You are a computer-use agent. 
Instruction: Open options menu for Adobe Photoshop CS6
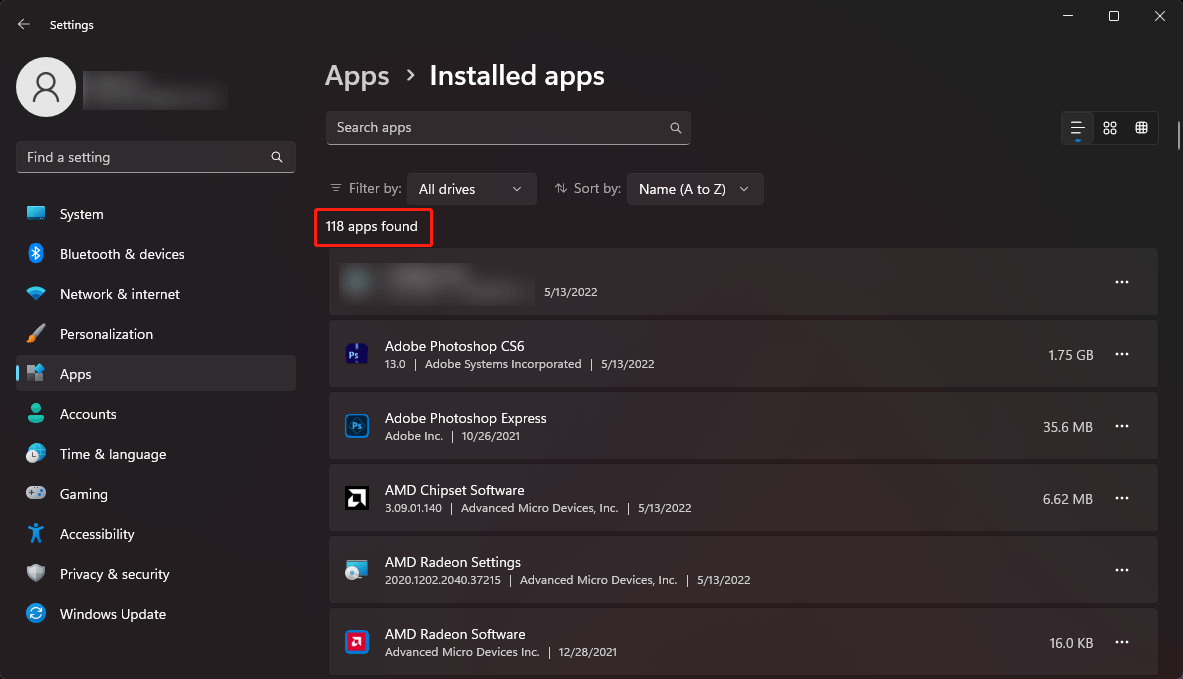pyautogui.click(x=1121, y=354)
